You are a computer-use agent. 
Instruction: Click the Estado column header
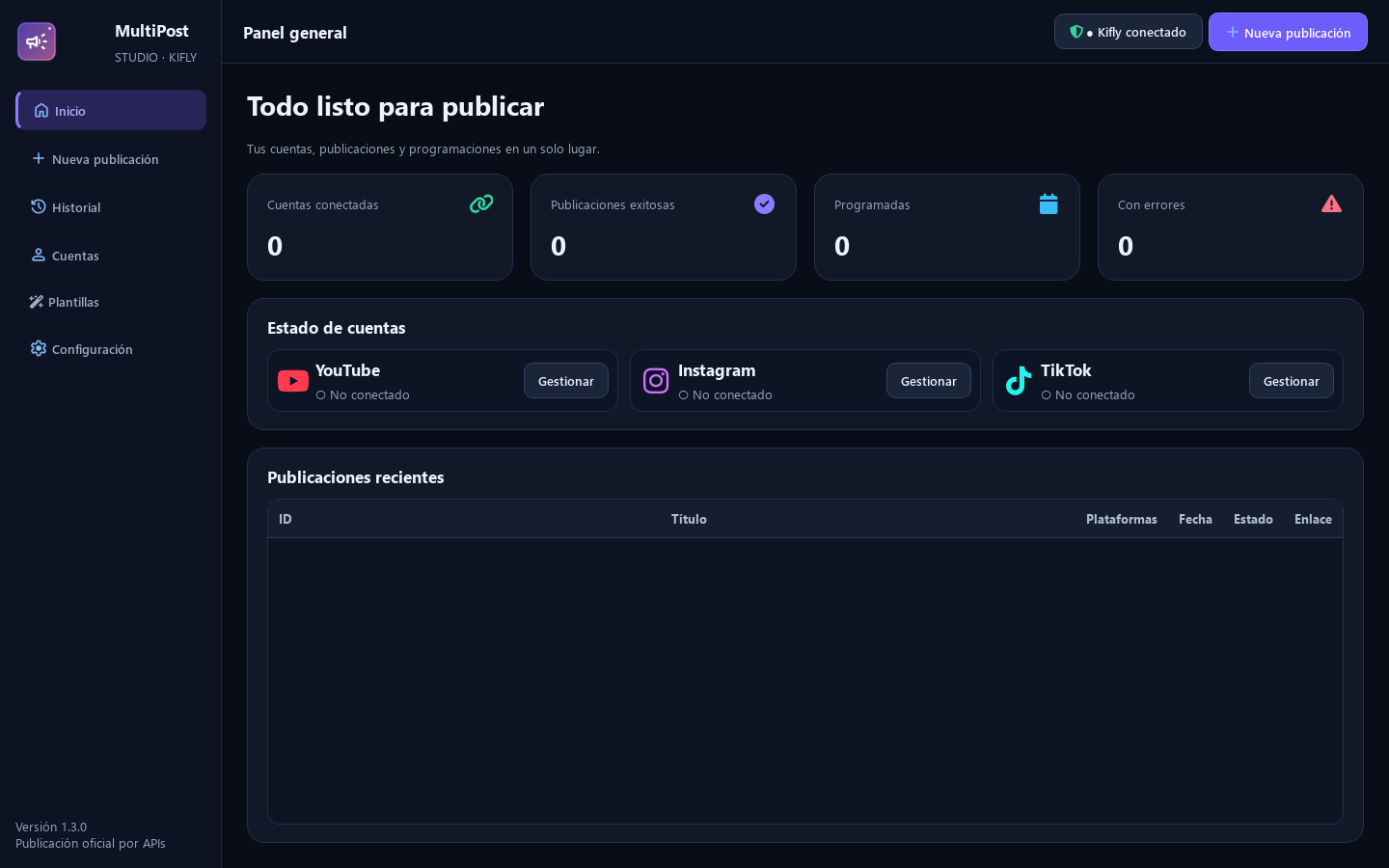(1253, 519)
